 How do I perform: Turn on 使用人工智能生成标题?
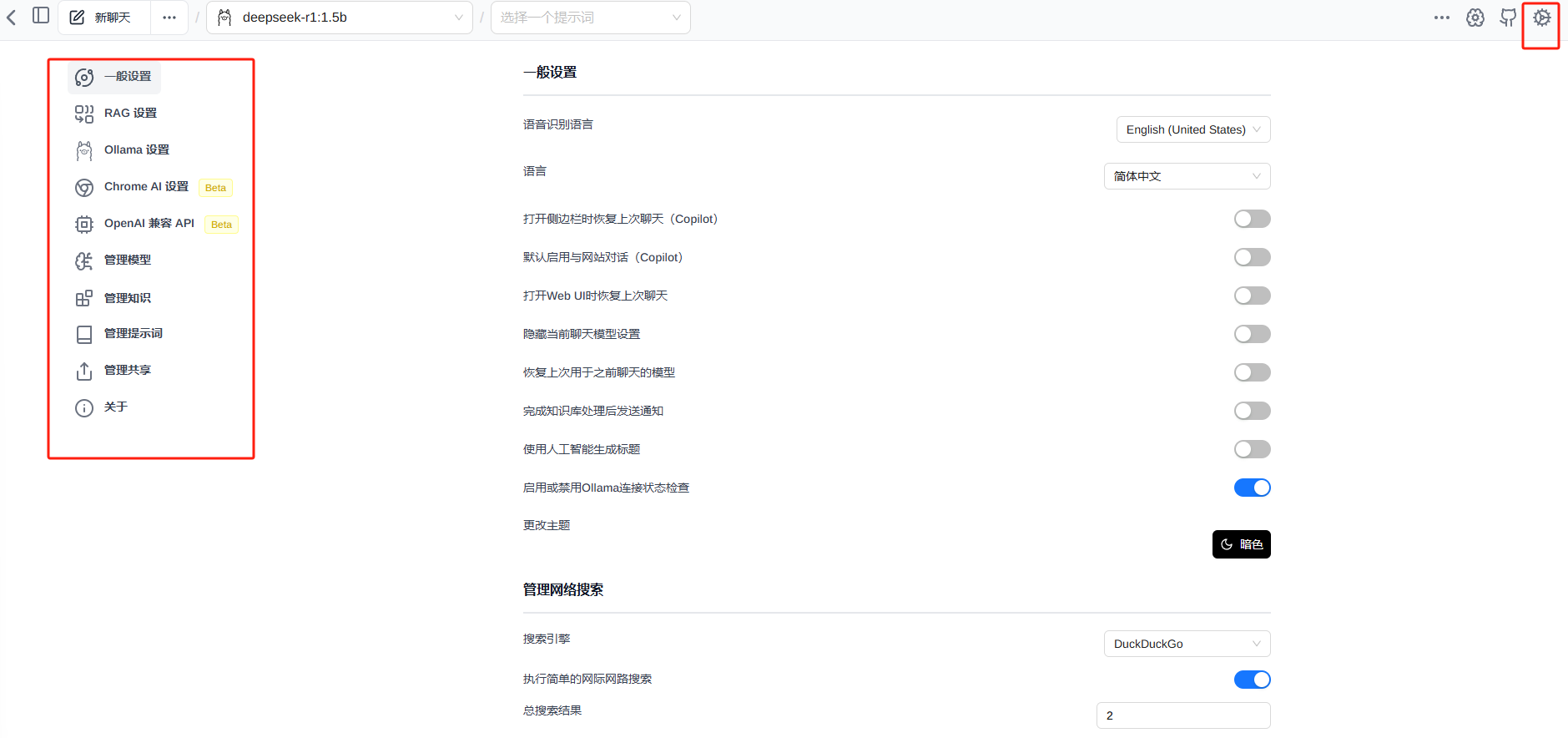[x=1252, y=449]
